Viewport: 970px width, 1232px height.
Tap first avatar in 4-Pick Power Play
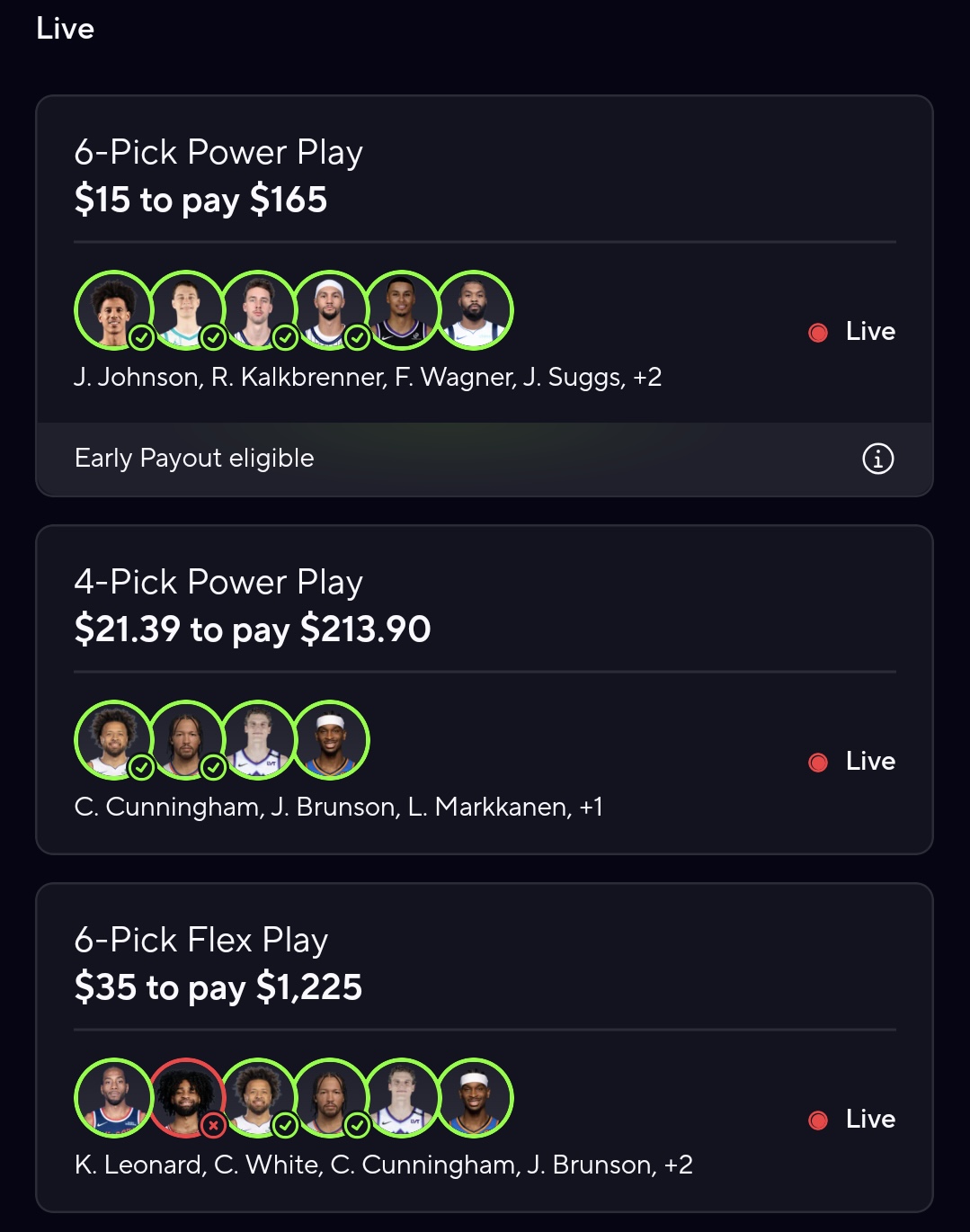(113, 738)
